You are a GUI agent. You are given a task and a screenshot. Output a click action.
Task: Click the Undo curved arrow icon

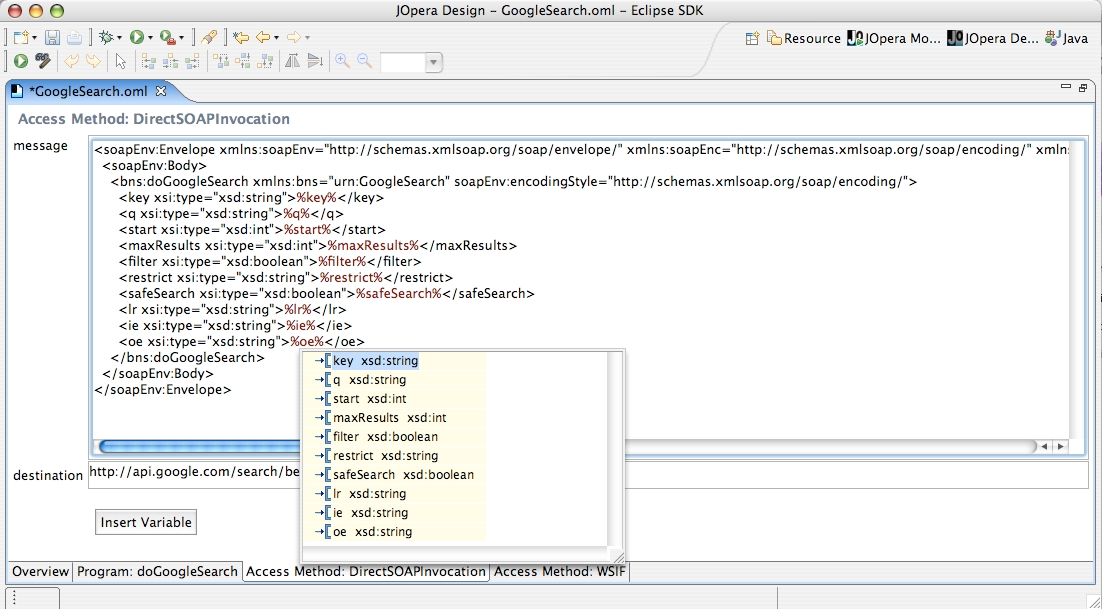pyautogui.click(x=71, y=62)
